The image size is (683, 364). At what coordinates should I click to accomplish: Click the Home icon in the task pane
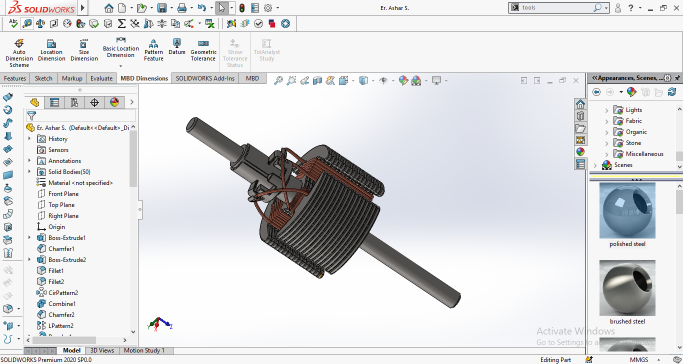[x=580, y=104]
